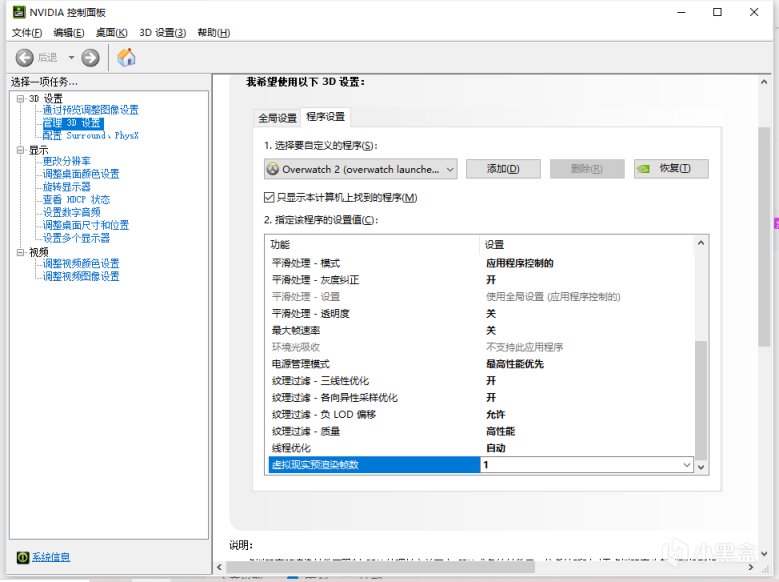Click the settings list scroll-up arrow
The height and width of the screenshot is (582, 779).
pos(701,243)
